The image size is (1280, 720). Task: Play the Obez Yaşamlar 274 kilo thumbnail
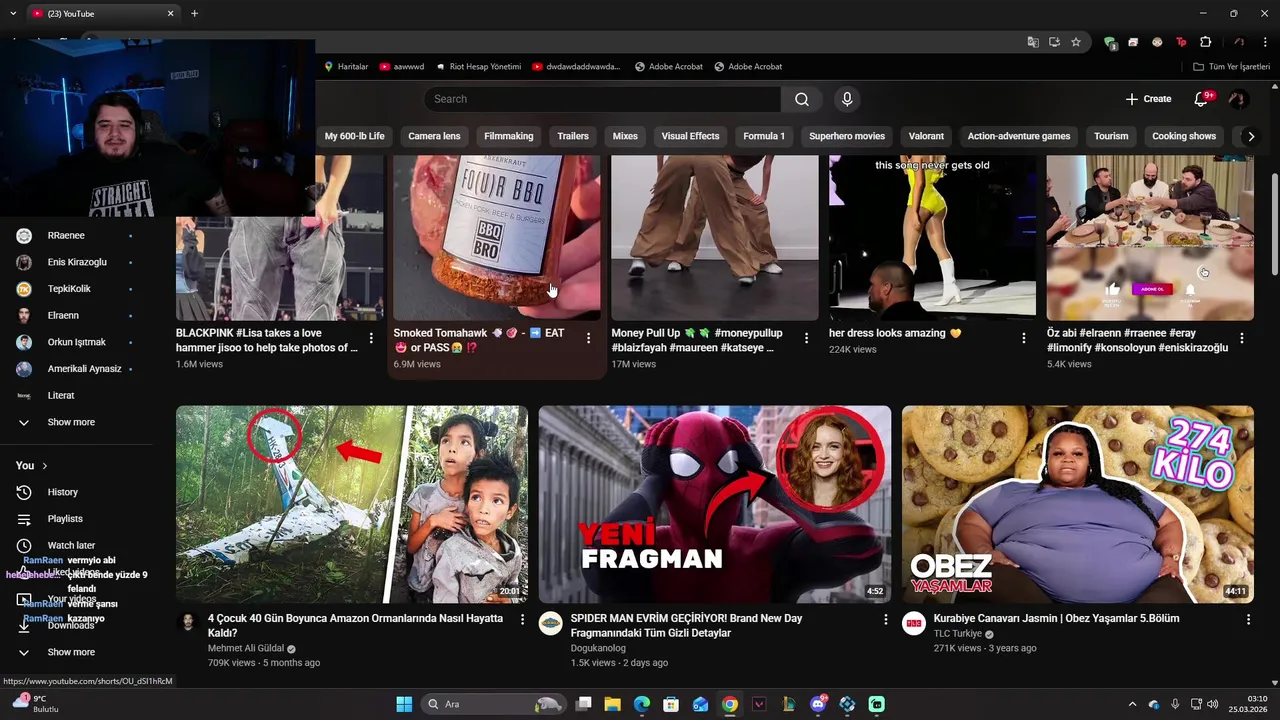coord(1078,504)
